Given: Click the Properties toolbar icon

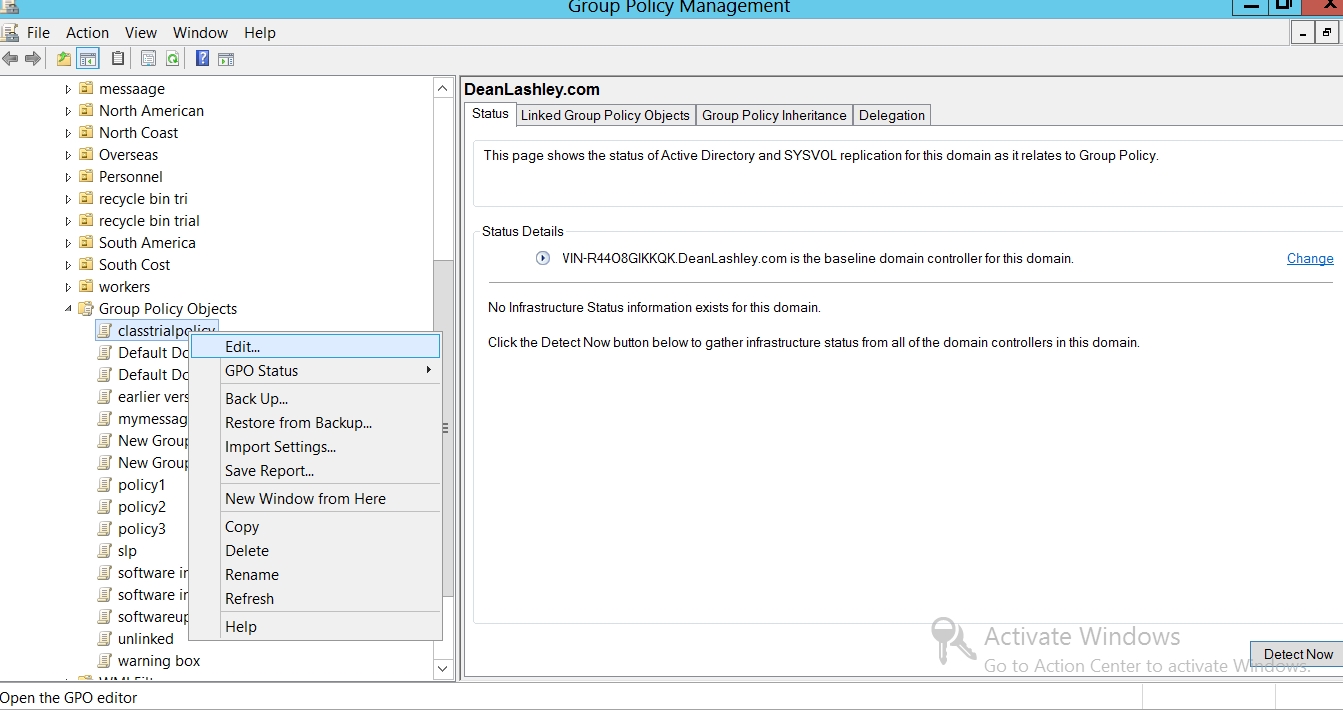Looking at the screenshot, I should [148, 59].
